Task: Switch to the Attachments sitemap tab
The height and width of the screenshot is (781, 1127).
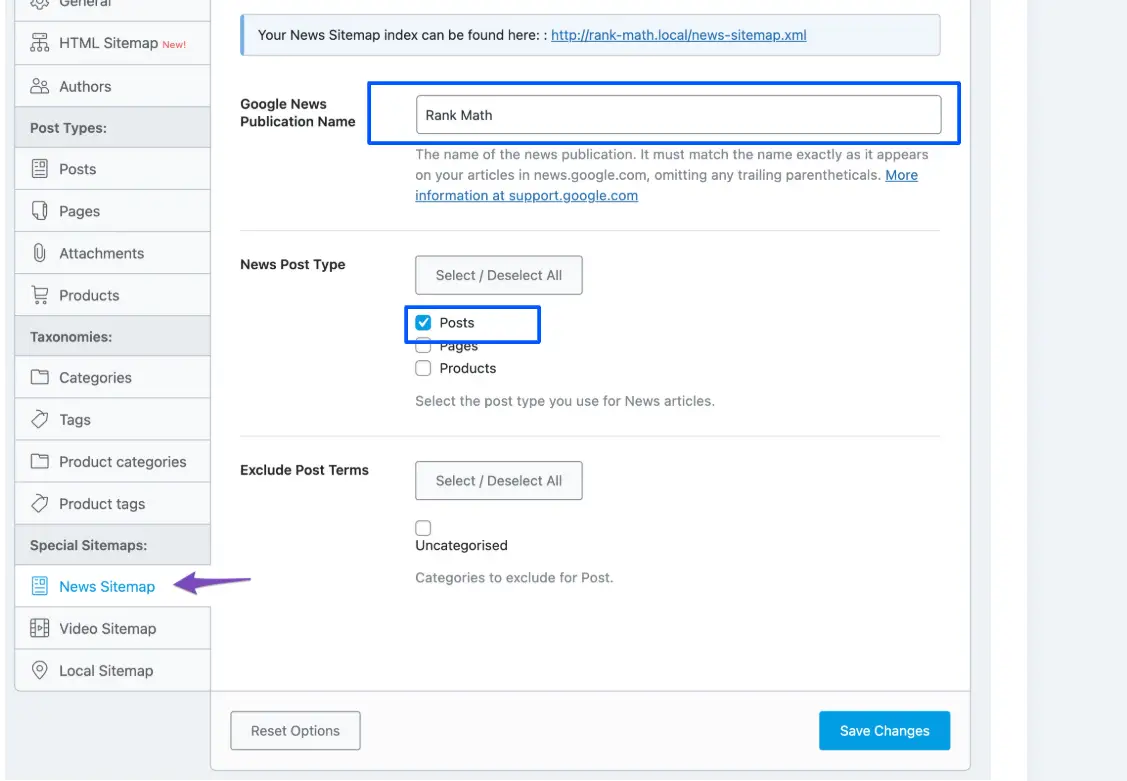Action: [x=113, y=253]
